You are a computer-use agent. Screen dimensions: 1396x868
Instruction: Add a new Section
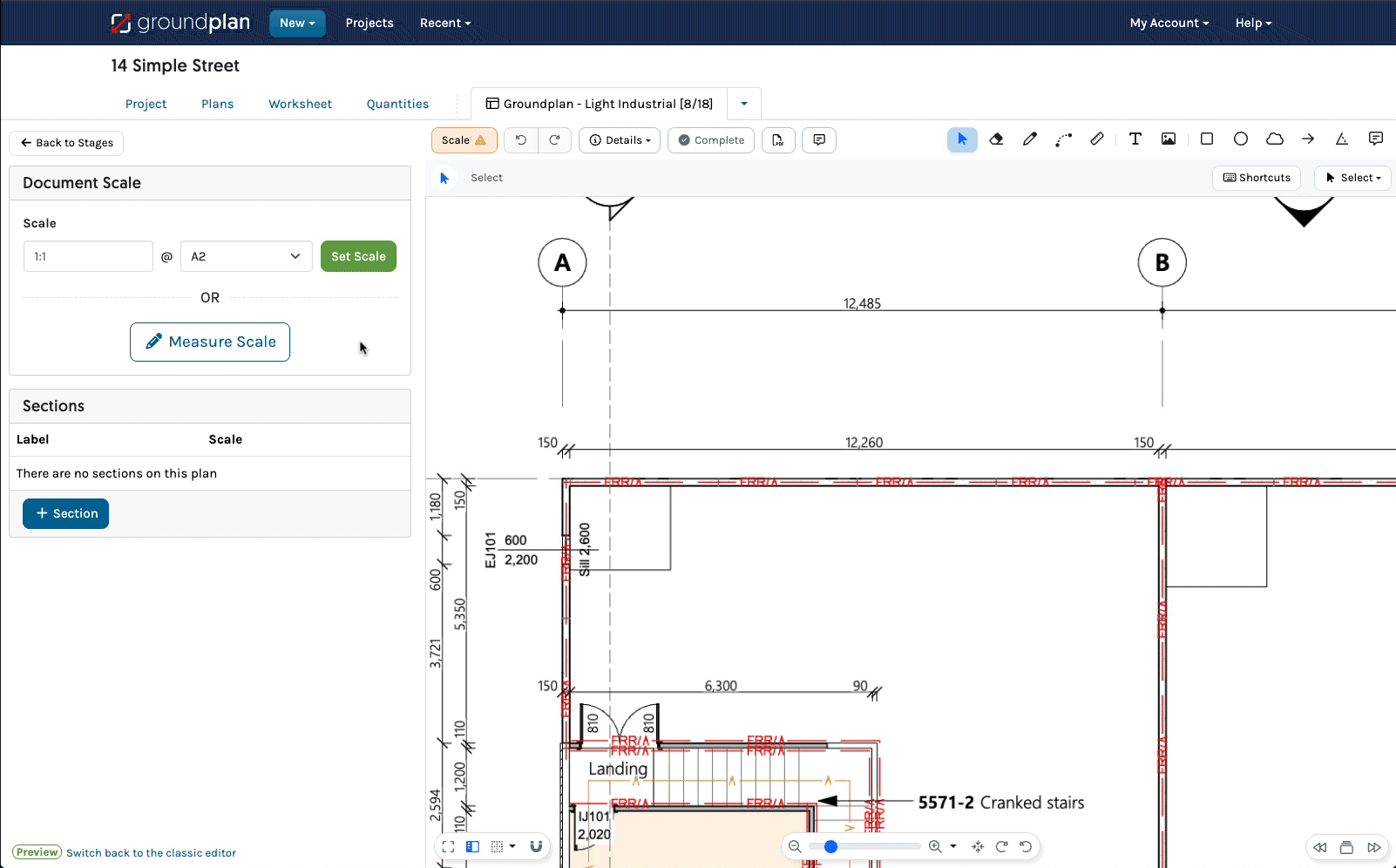pyautogui.click(x=66, y=513)
